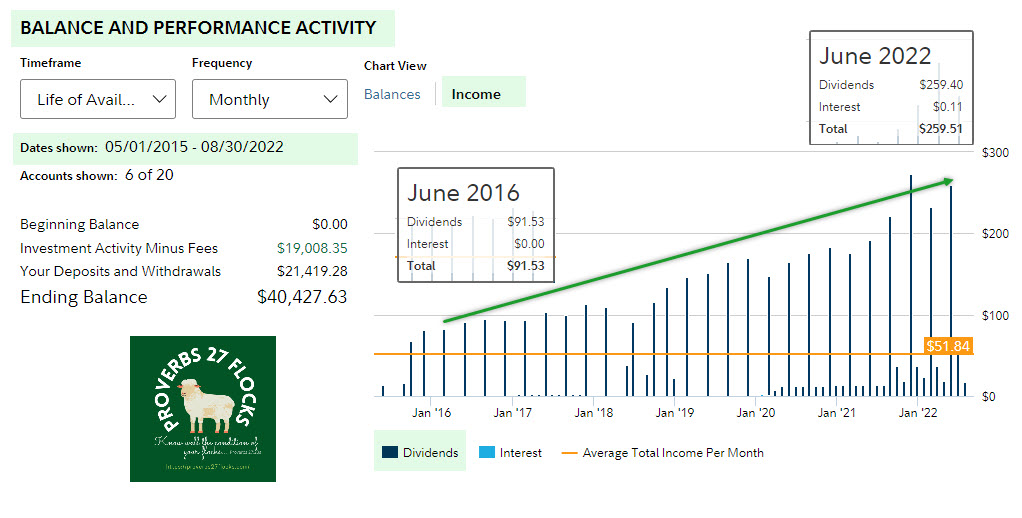Open the Timeframe dropdown
The height and width of the screenshot is (518, 1022).
[97, 99]
